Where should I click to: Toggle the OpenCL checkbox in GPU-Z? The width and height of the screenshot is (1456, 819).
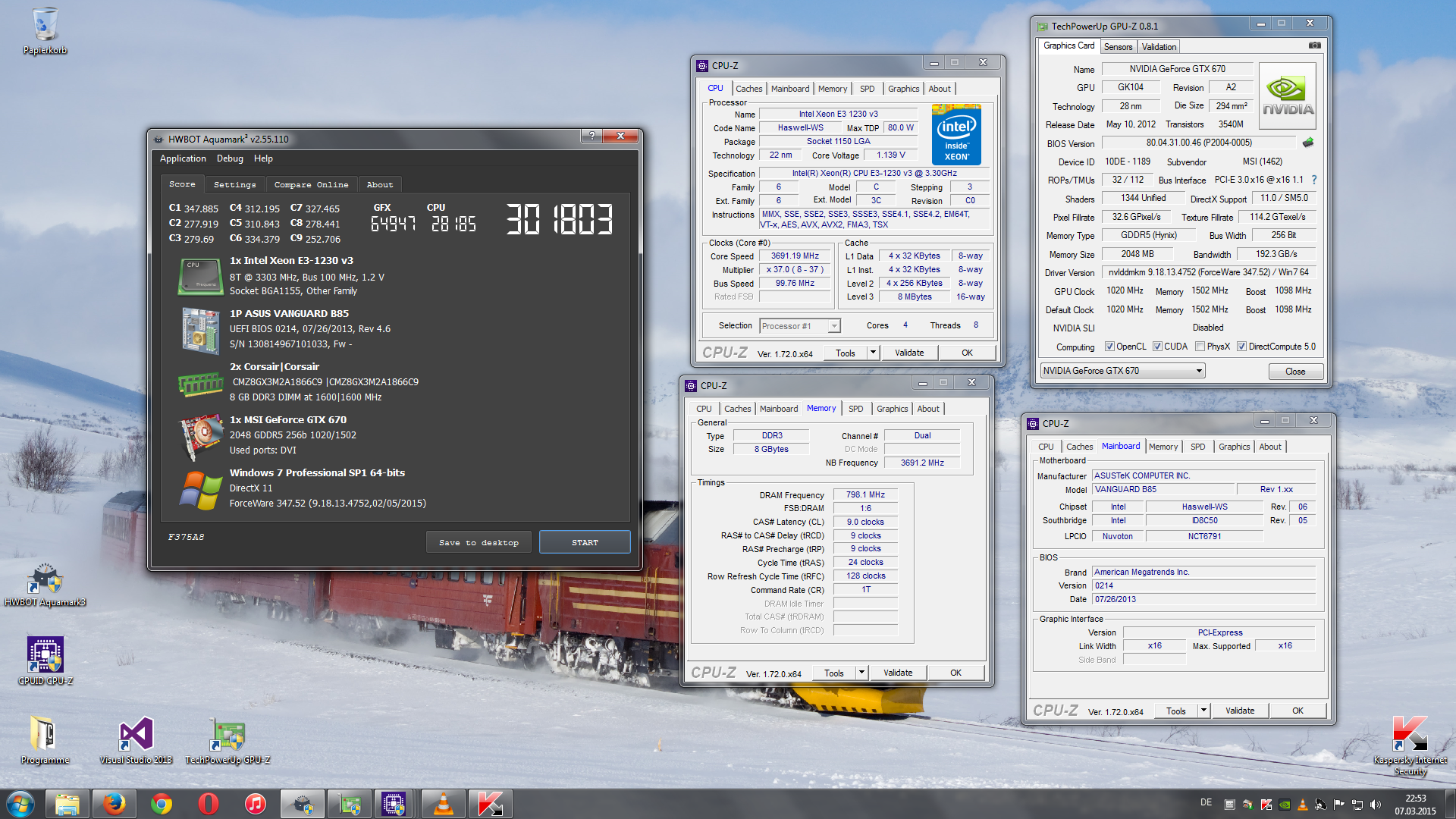click(1109, 347)
